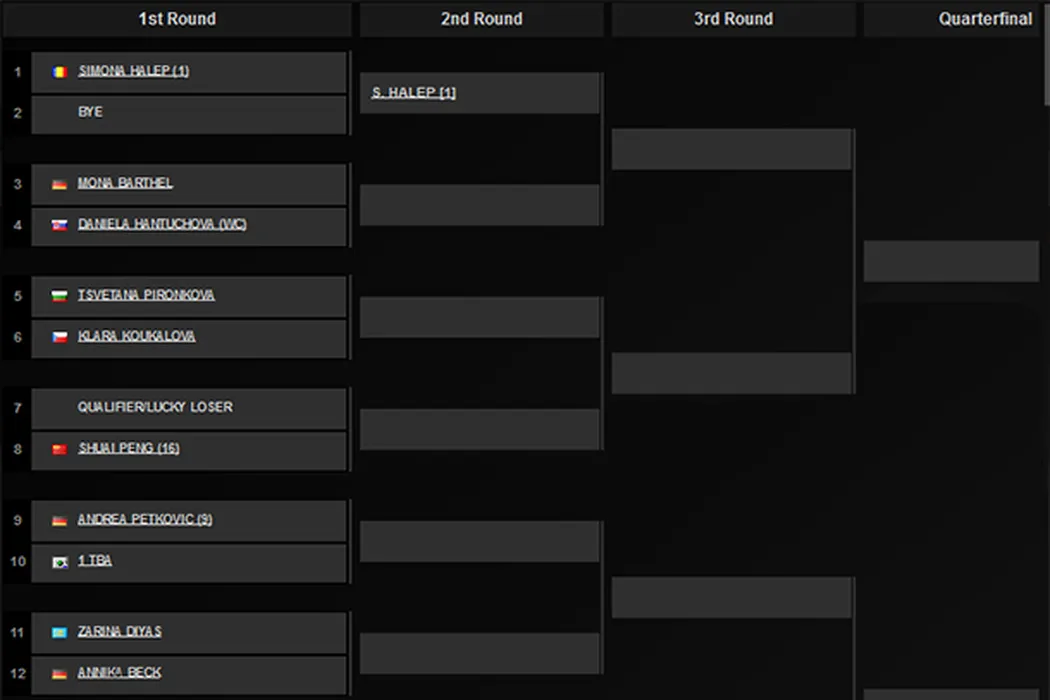Select the 2nd Round column header
Viewport: 1050px width, 700px height.
pos(481,19)
